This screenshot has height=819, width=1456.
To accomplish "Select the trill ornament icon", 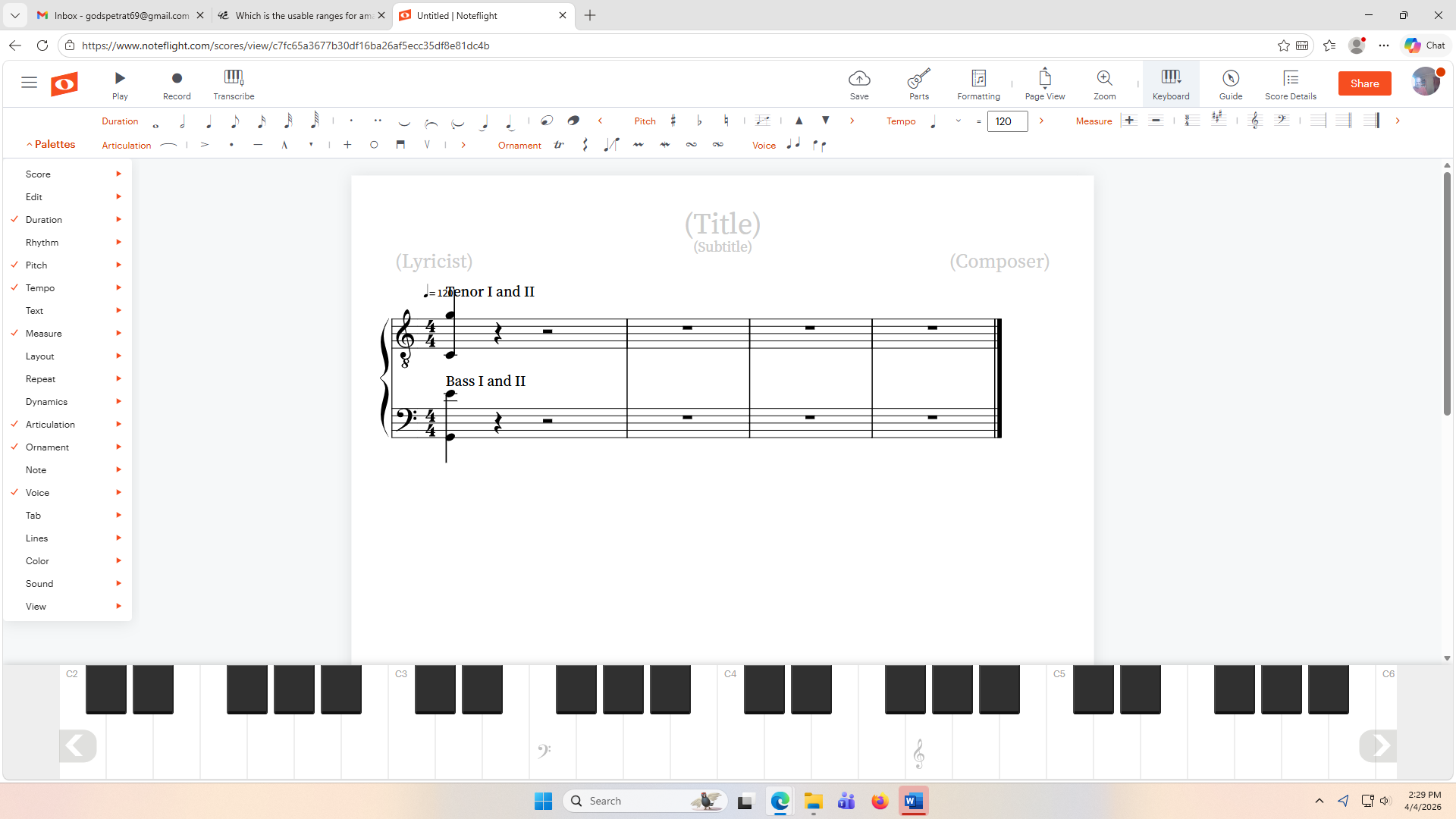I will [x=560, y=145].
